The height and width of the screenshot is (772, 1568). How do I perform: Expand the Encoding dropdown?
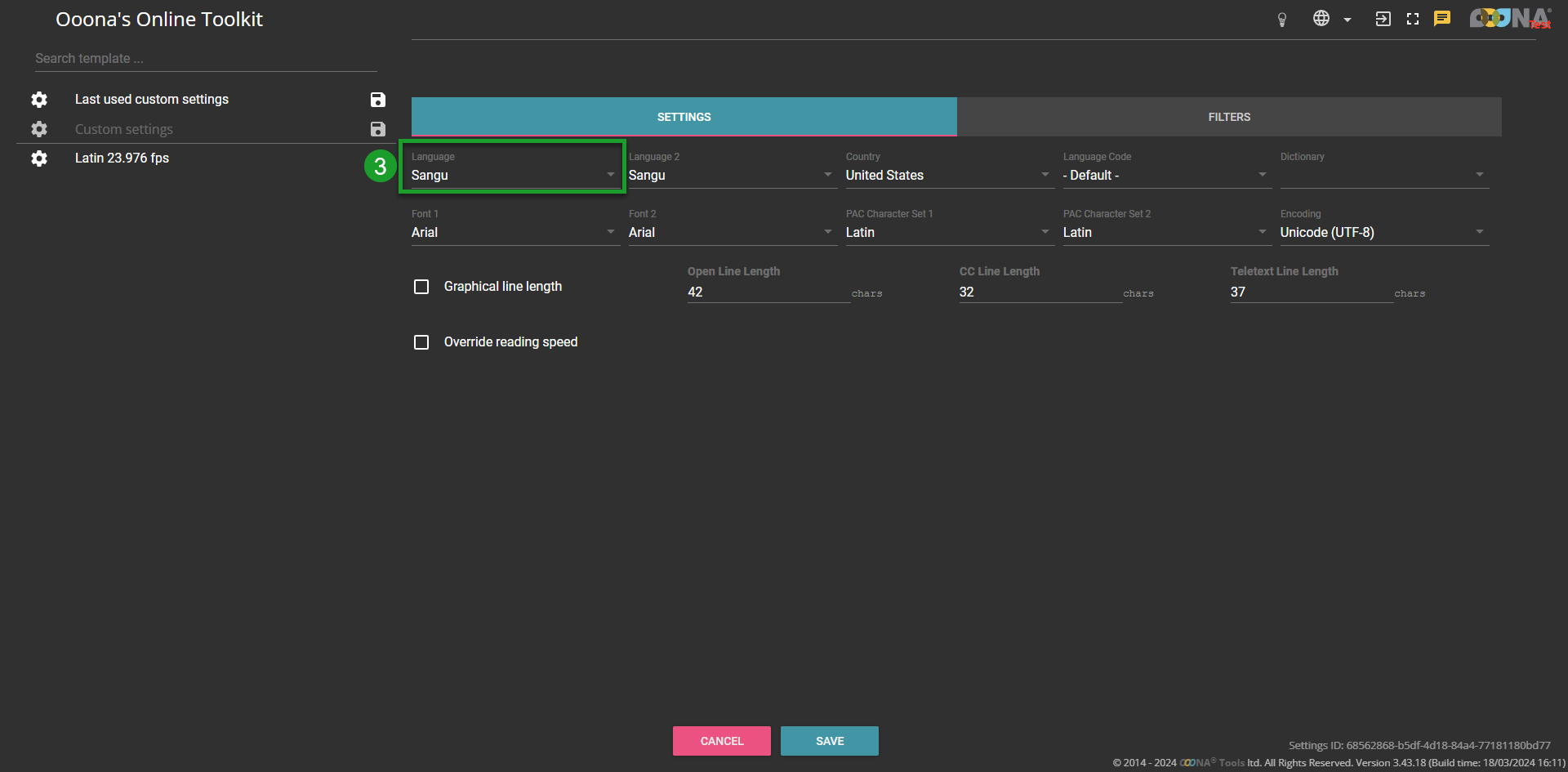1382,233
